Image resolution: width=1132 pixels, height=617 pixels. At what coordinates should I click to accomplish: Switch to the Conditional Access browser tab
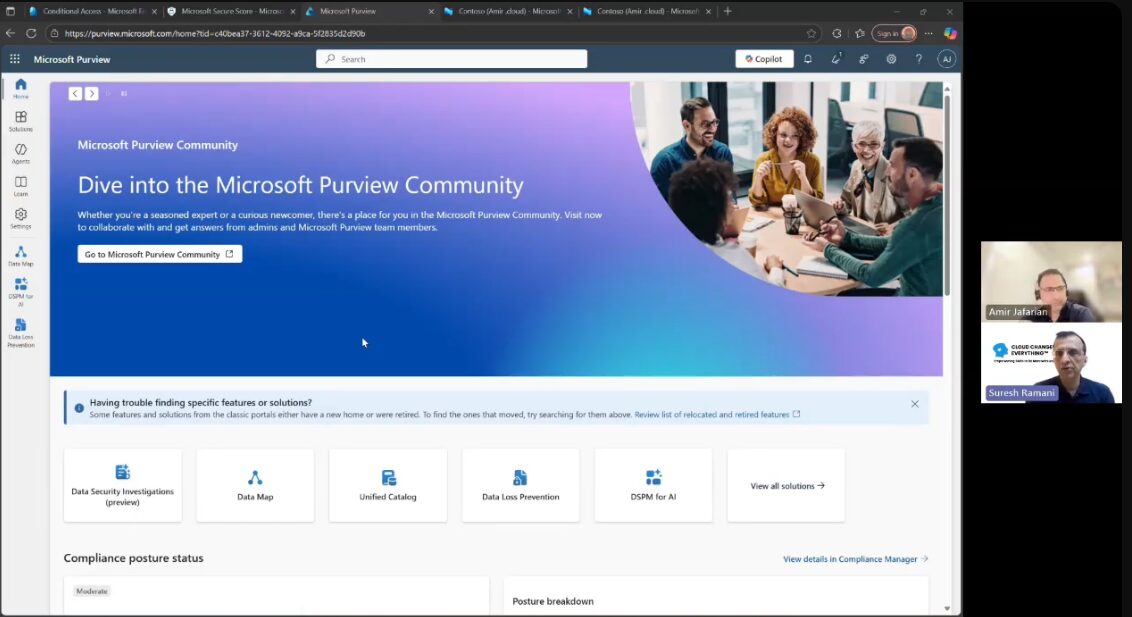[x=88, y=11]
